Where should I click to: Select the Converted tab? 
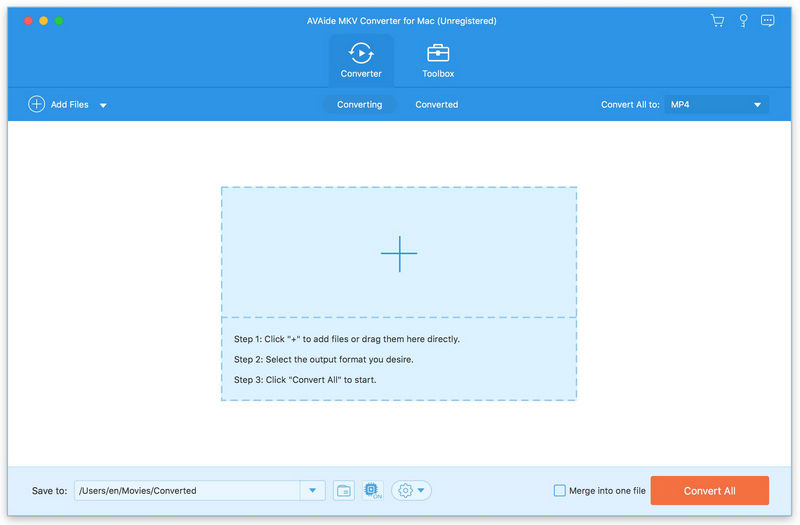point(437,104)
